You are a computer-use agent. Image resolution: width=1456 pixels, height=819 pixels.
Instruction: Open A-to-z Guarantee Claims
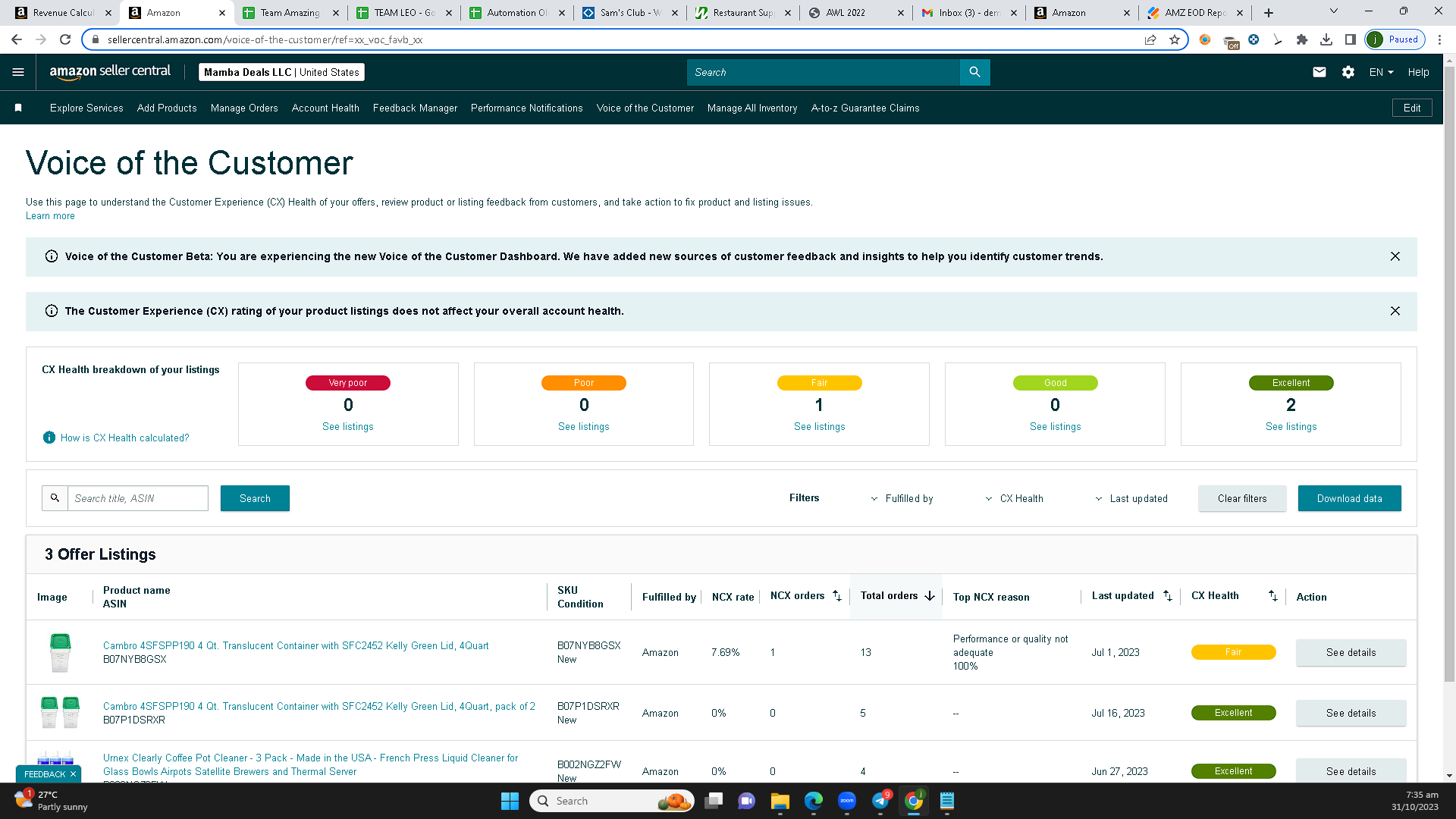865,108
